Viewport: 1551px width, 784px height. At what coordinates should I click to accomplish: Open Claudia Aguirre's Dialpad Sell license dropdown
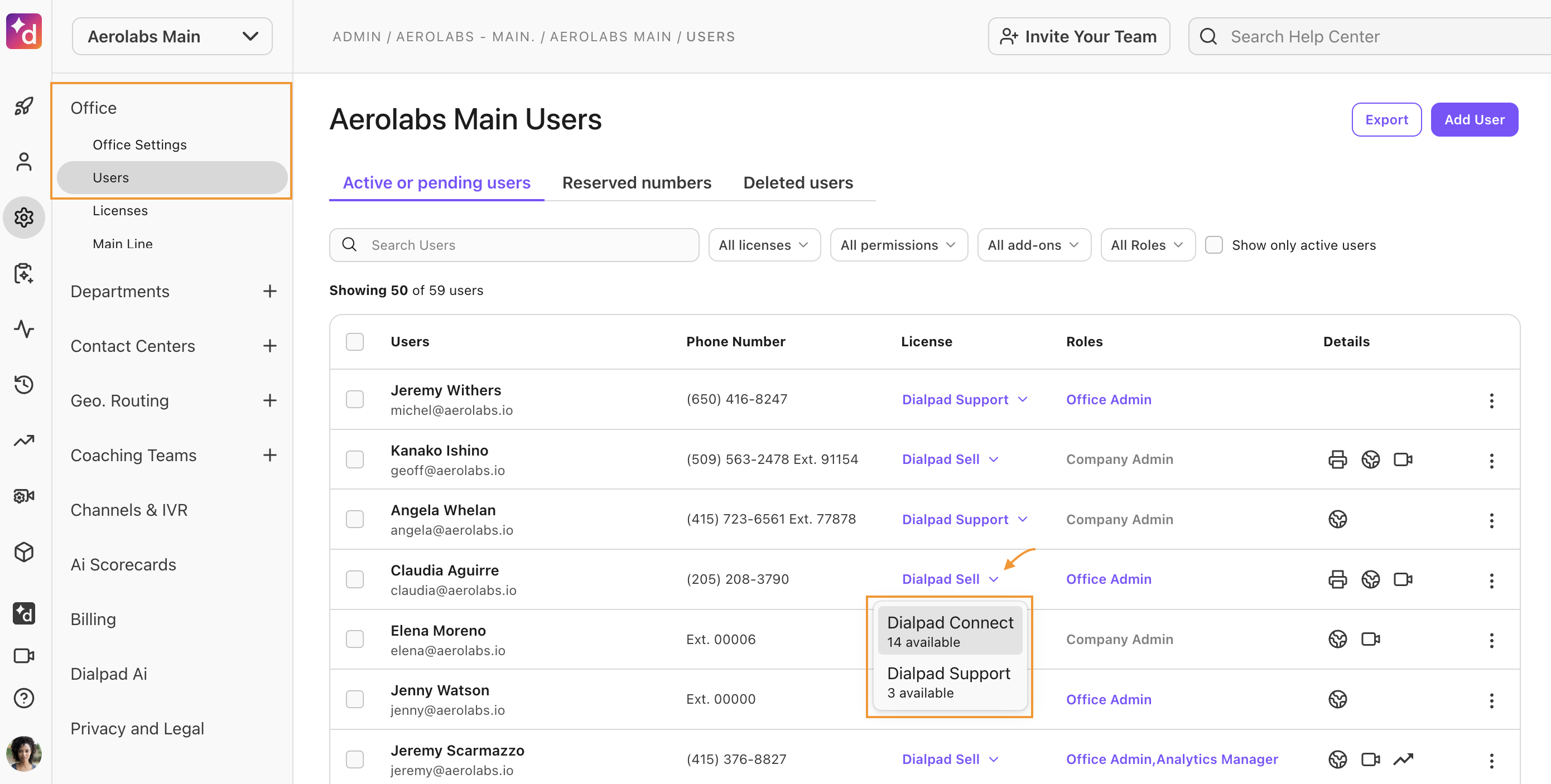(x=950, y=579)
